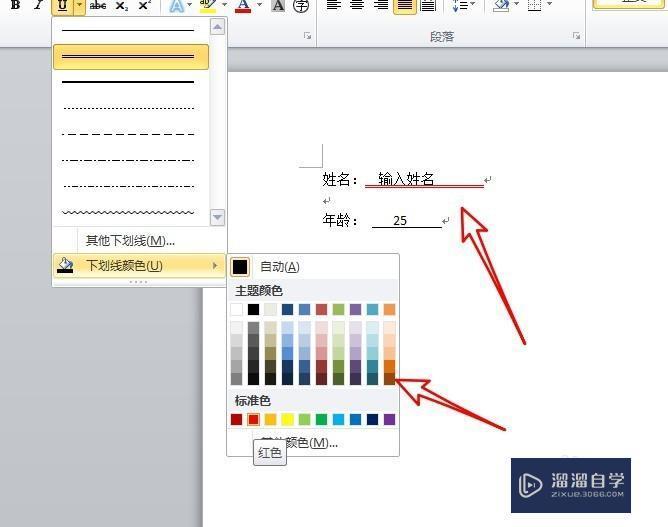Choose dot-dot-dash underline style
Screen dimensions: 668x527
[x=130, y=186]
